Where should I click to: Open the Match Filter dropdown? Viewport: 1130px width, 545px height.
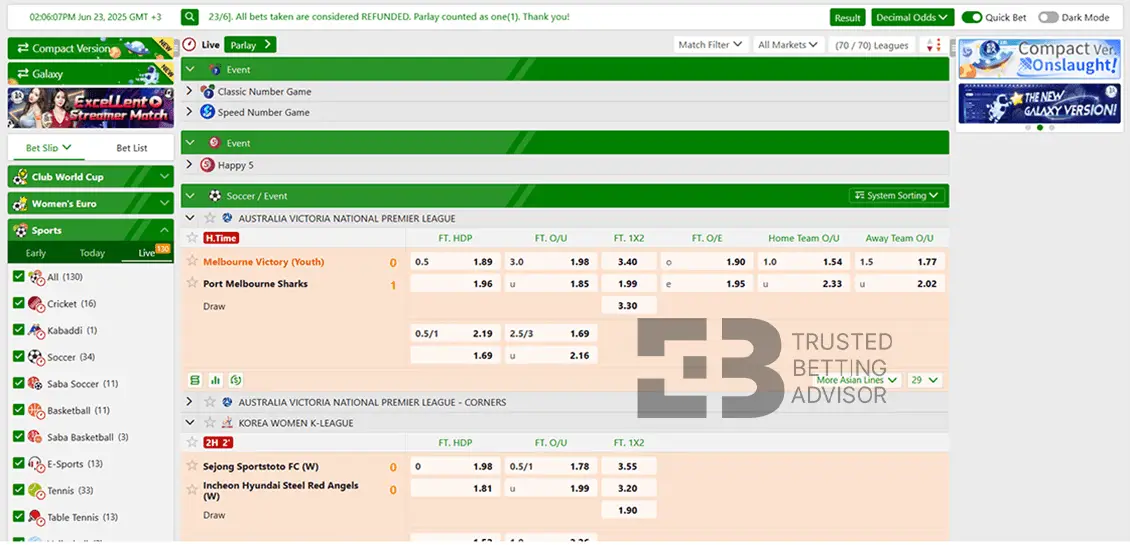[710, 45]
